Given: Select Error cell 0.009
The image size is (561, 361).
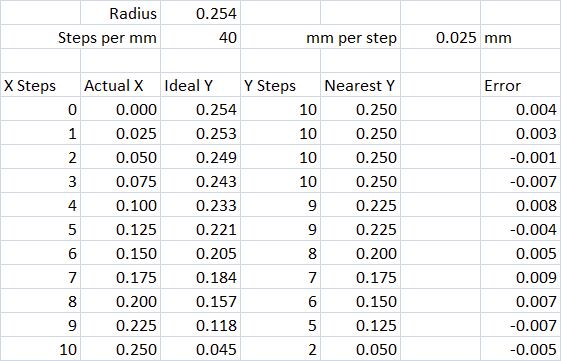Looking at the screenshot, I should pyautogui.click(x=521, y=277).
